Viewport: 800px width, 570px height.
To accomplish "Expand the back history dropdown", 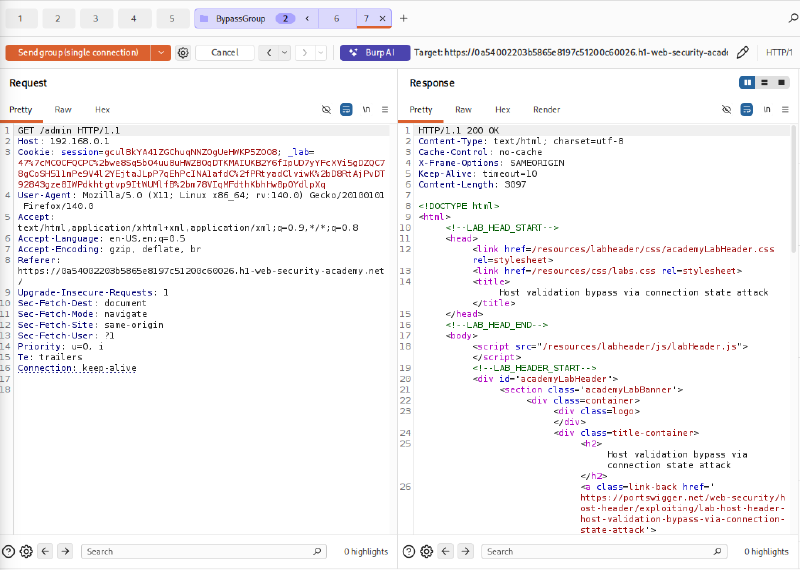I will [285, 53].
